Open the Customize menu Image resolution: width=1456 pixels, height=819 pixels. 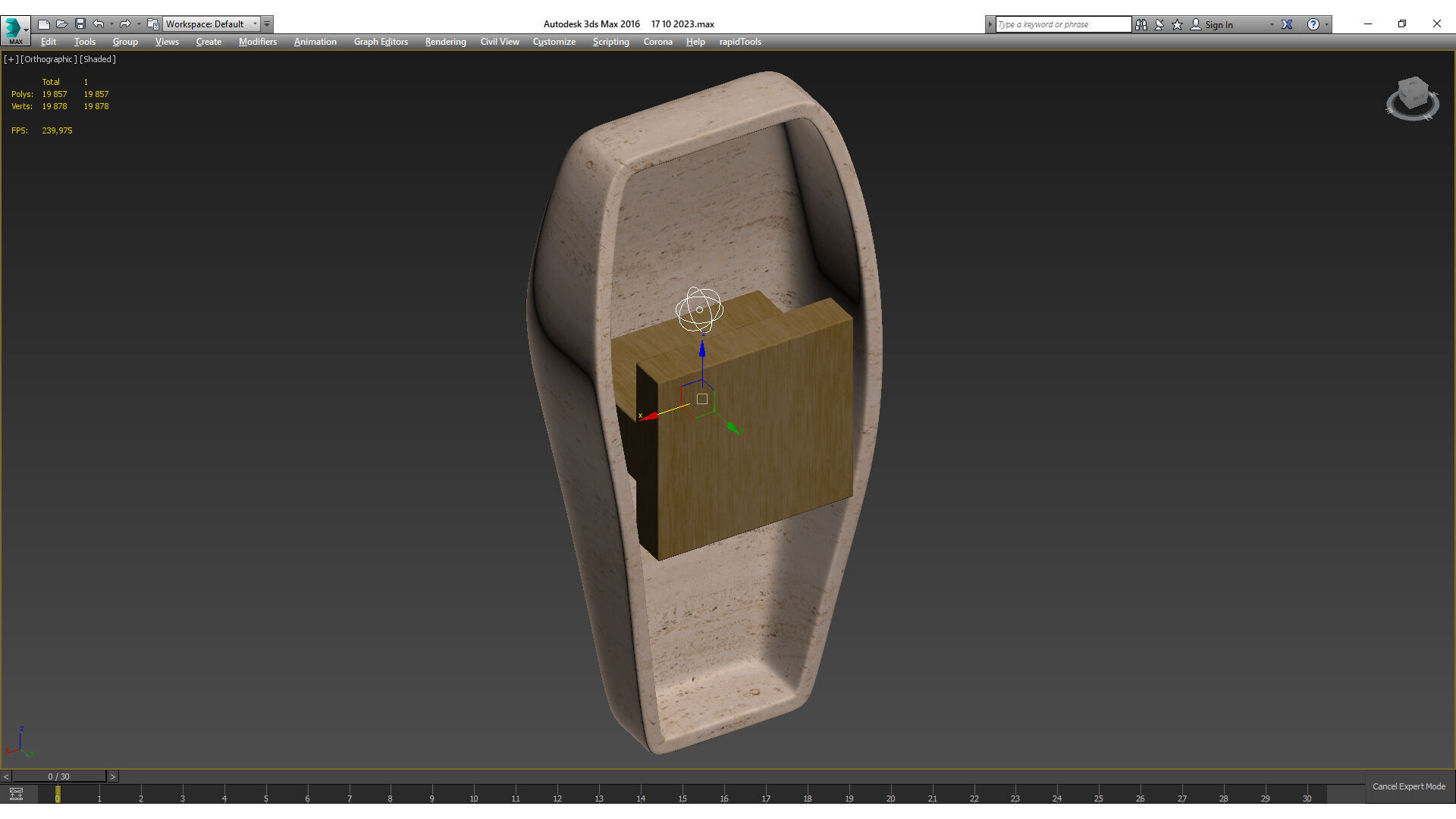554,42
